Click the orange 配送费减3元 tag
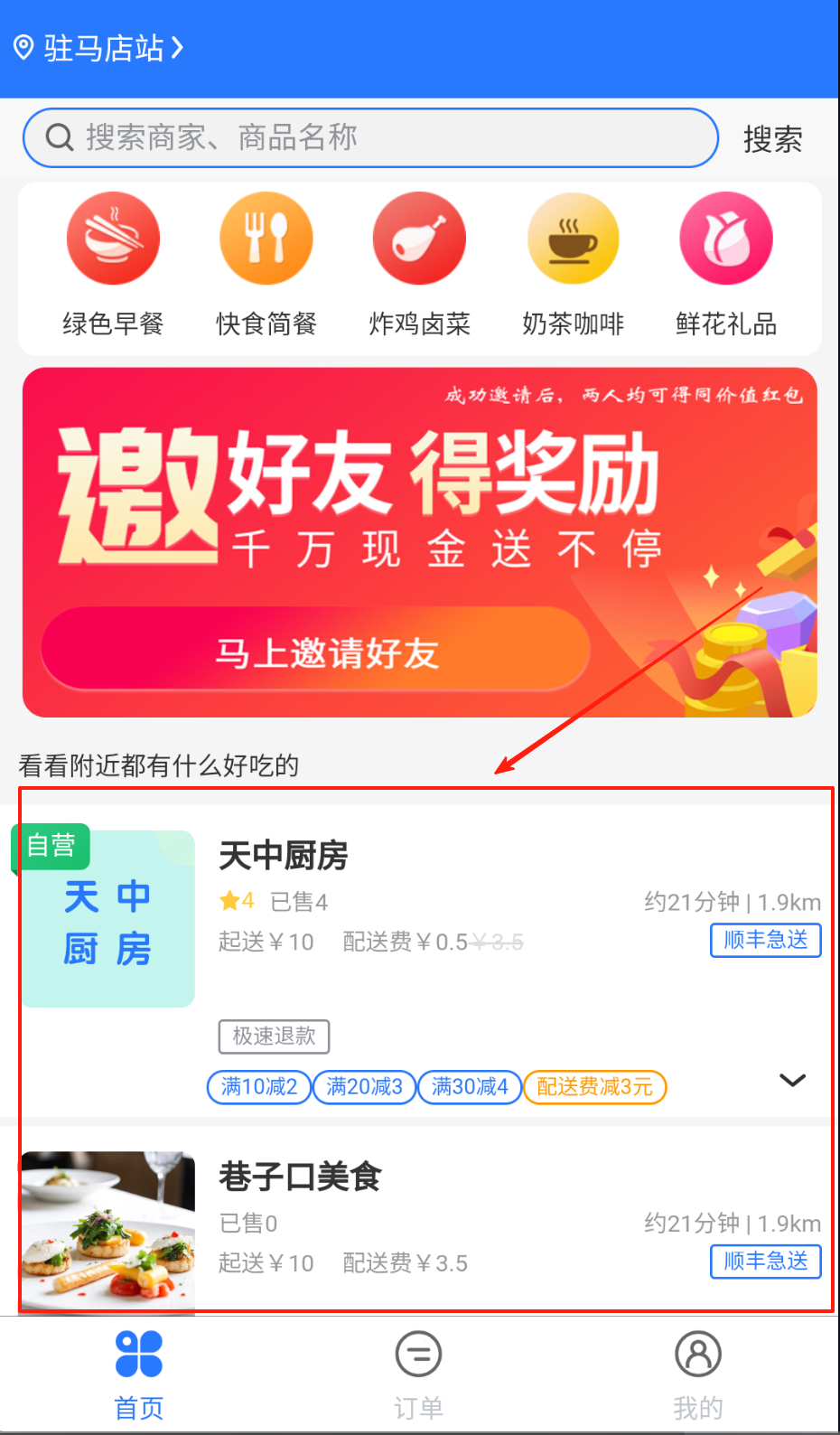 point(595,1086)
